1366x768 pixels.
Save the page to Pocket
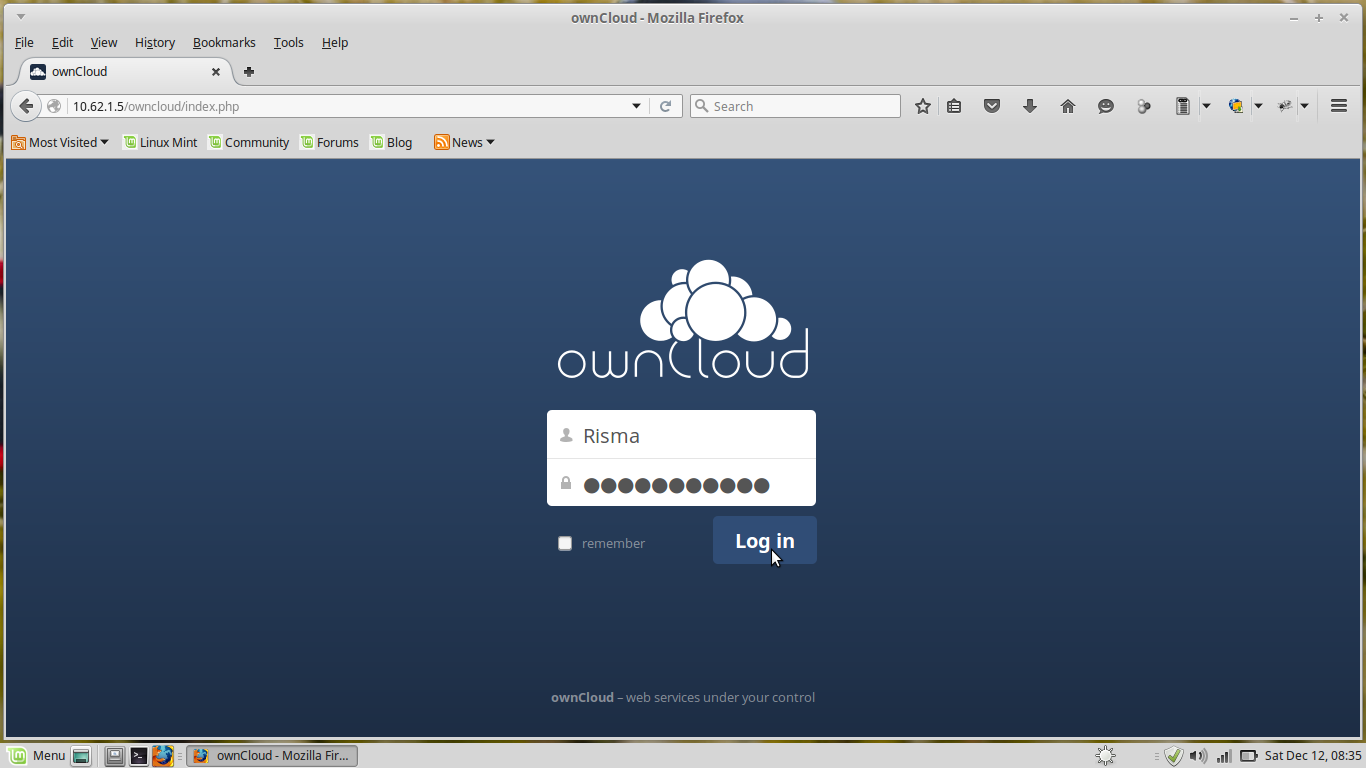point(991,105)
